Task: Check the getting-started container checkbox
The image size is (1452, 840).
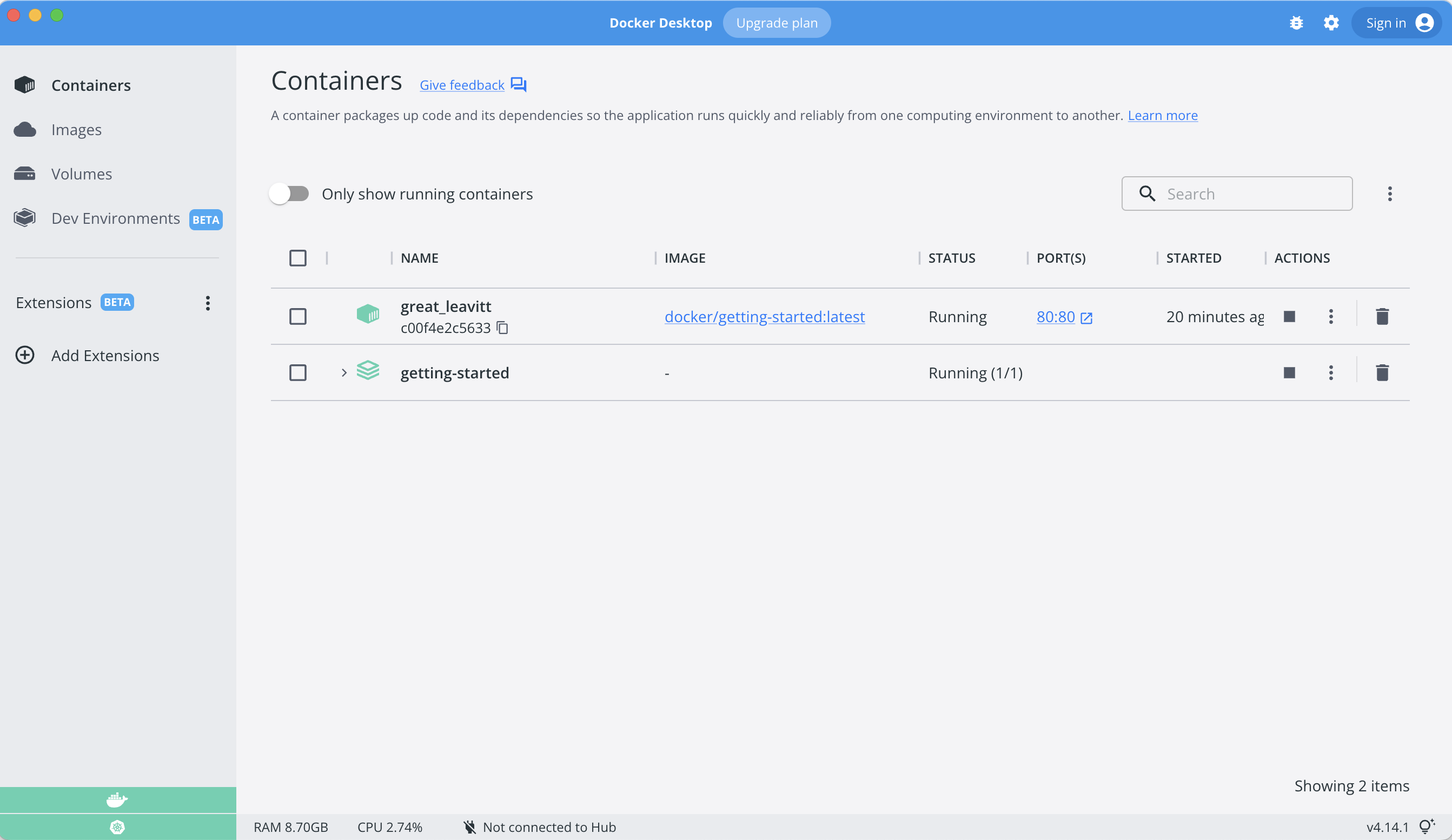Action: (298, 372)
